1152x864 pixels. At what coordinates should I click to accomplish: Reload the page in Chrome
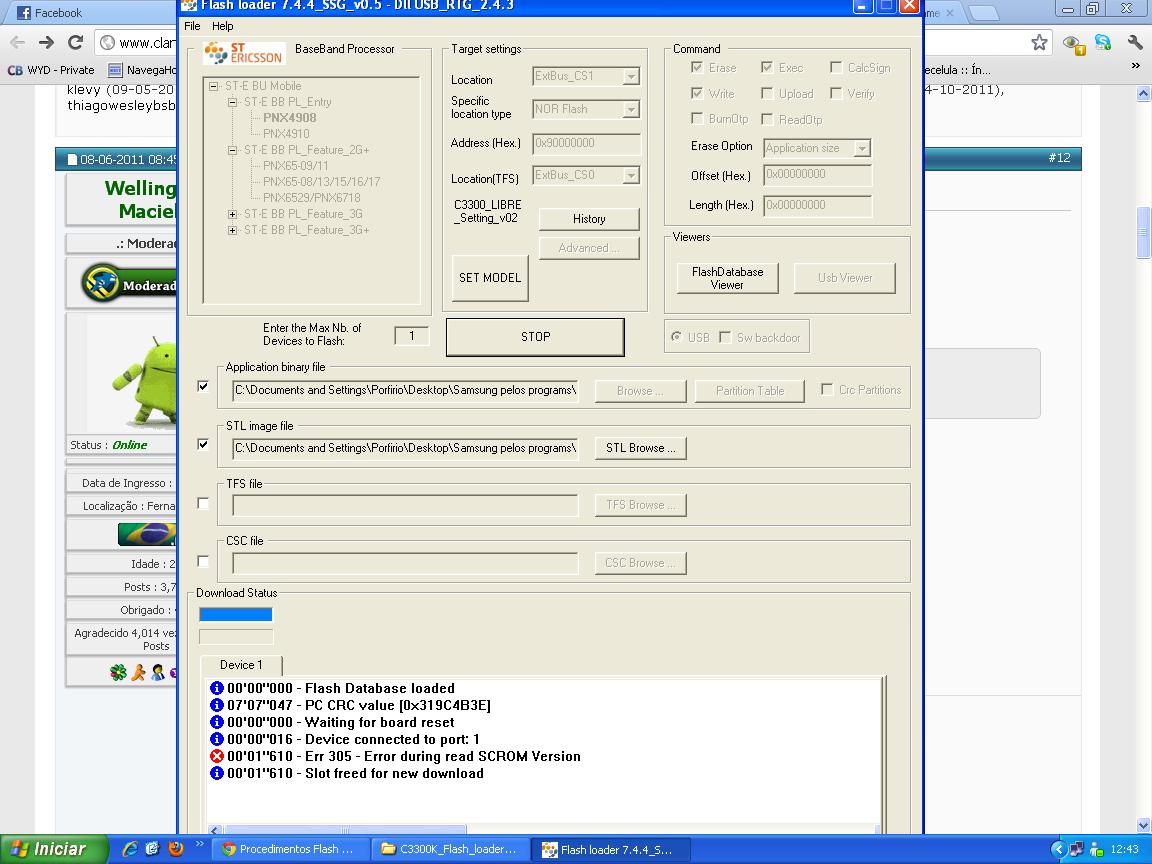click(x=75, y=43)
